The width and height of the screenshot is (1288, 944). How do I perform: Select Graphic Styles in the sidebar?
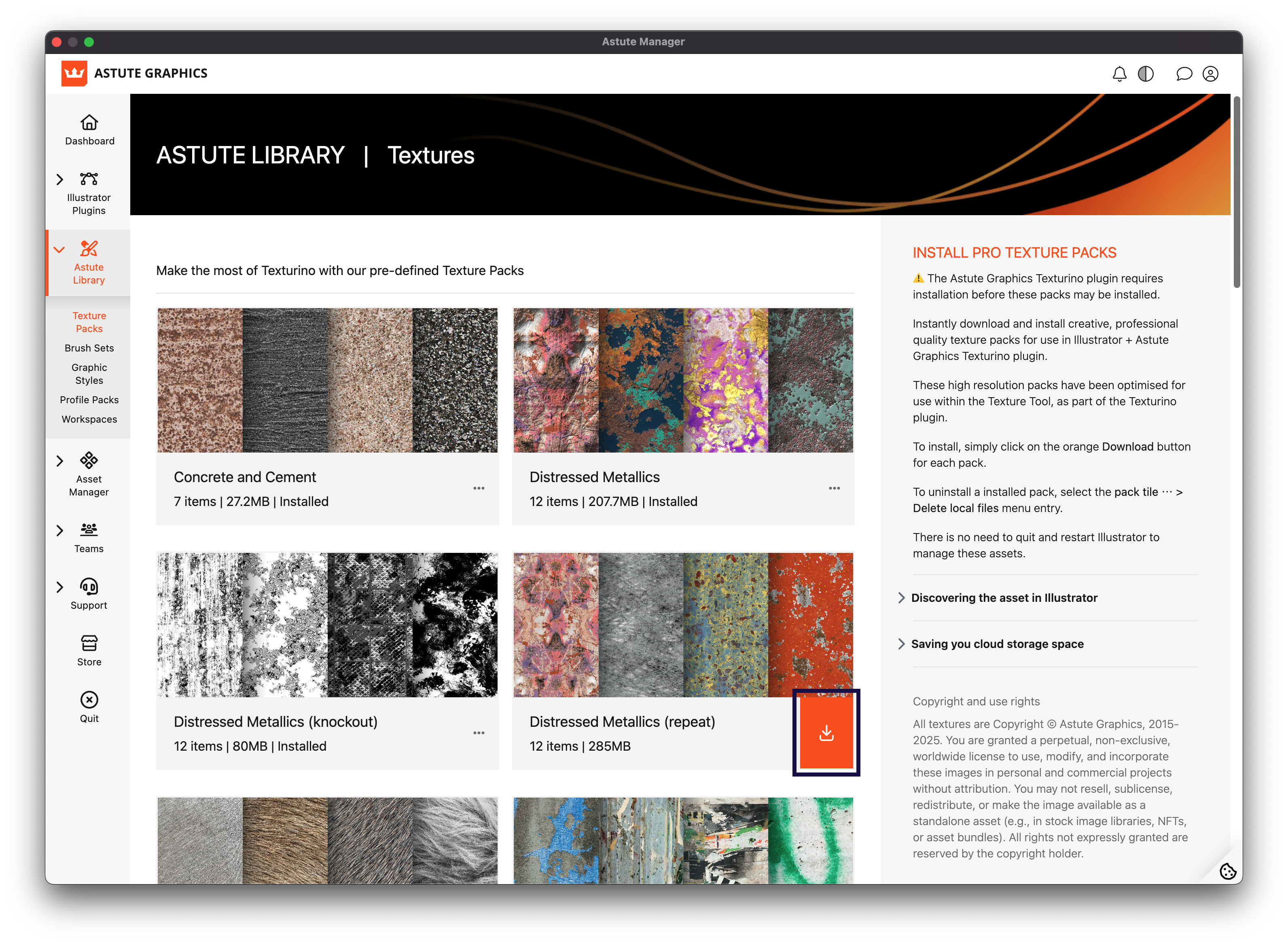pyautogui.click(x=89, y=374)
